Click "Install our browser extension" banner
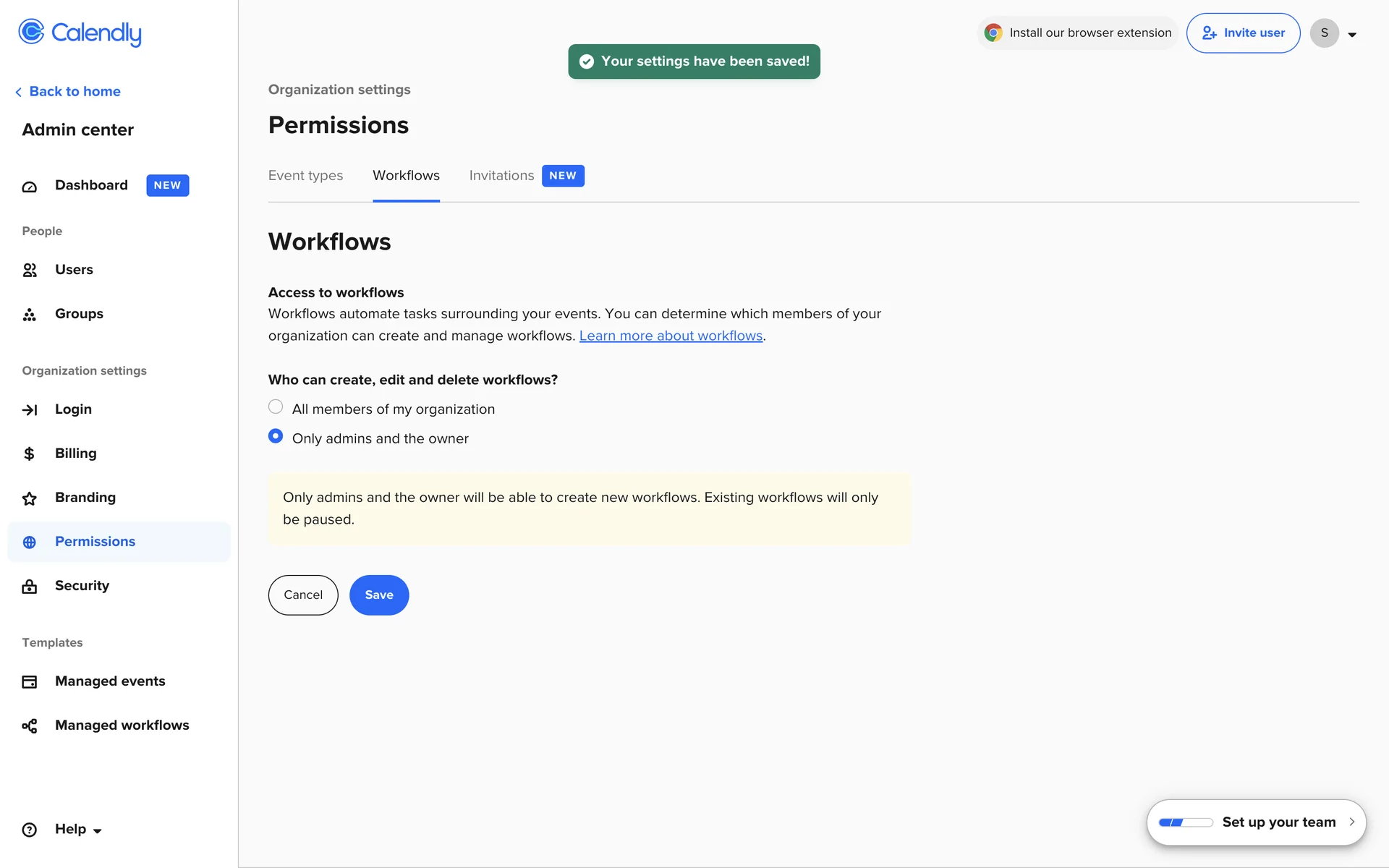Viewport: 1389px width, 868px height. (1078, 33)
